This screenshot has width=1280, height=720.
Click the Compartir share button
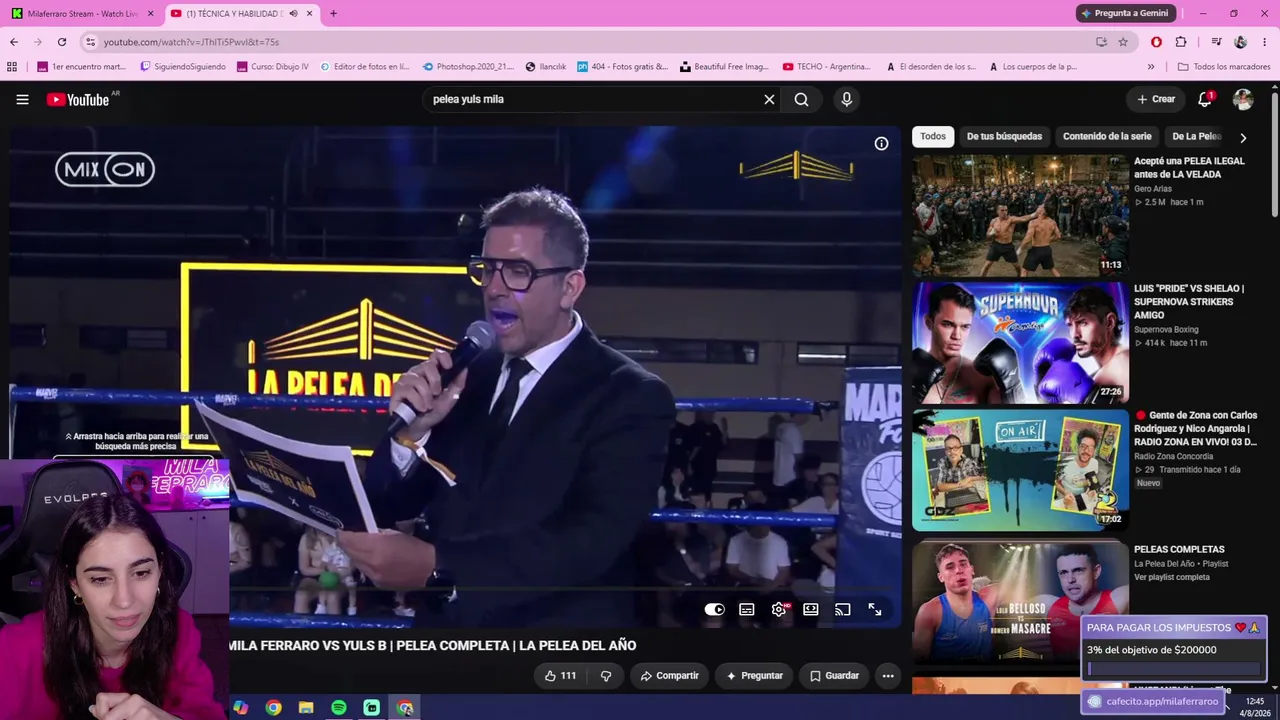tap(669, 675)
